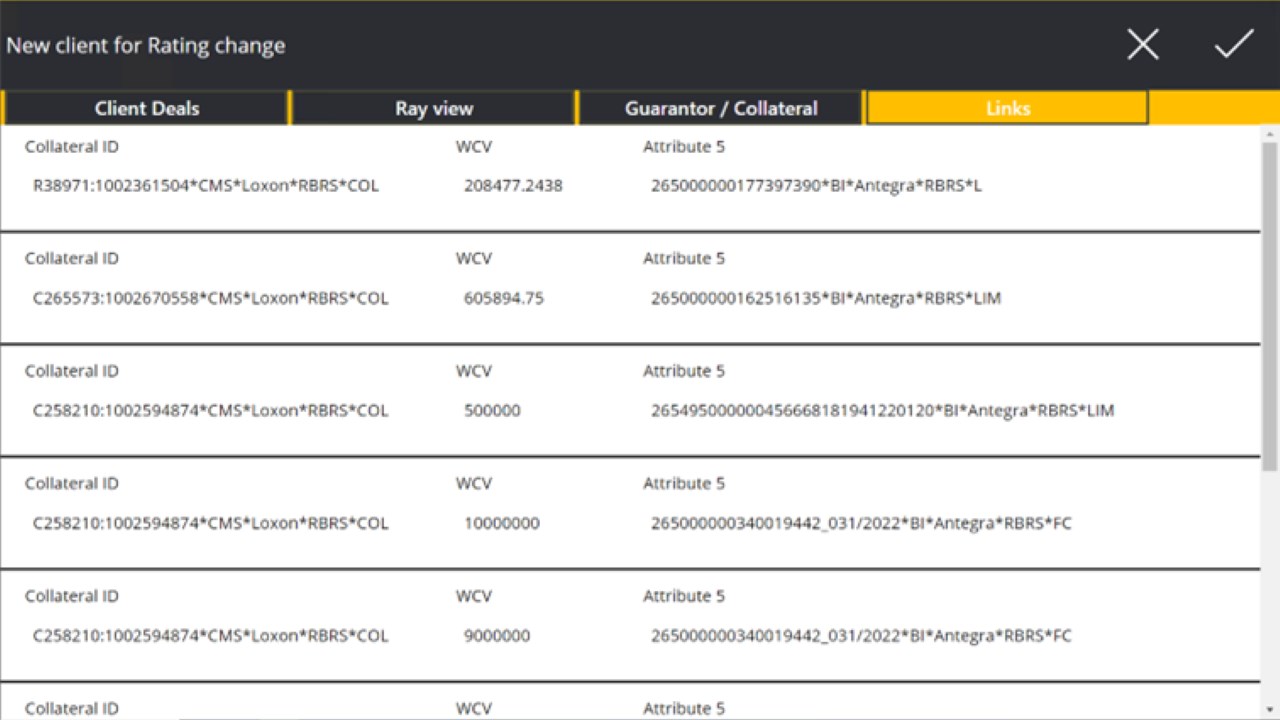Image resolution: width=1280 pixels, height=720 pixels.
Task: Confirm with the checkmark icon
Action: click(1234, 45)
